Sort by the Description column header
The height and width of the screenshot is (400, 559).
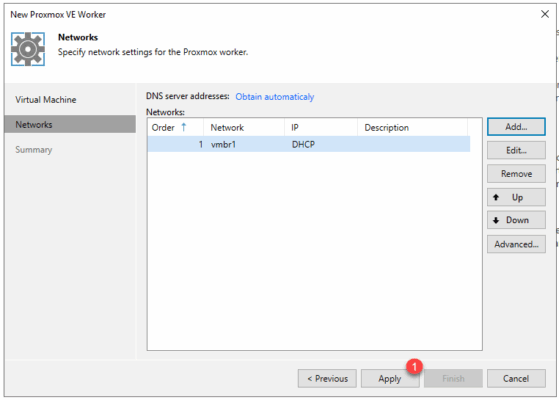click(x=412, y=127)
